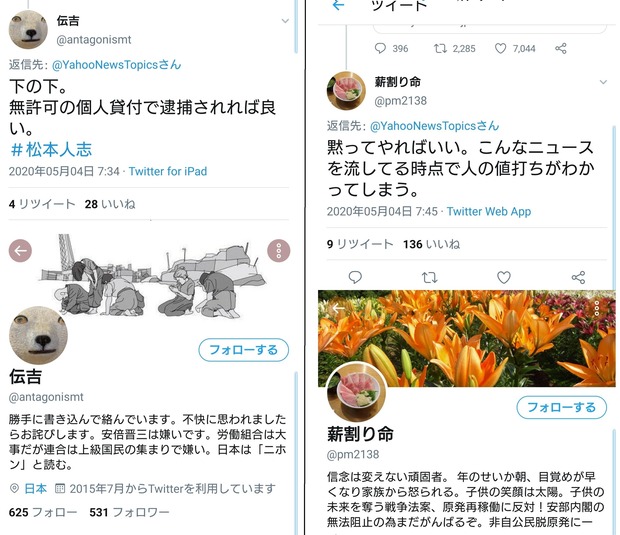Open 伝吉's polar bear avatar on tweet
Screen dimensions: 620x535
click(28, 30)
